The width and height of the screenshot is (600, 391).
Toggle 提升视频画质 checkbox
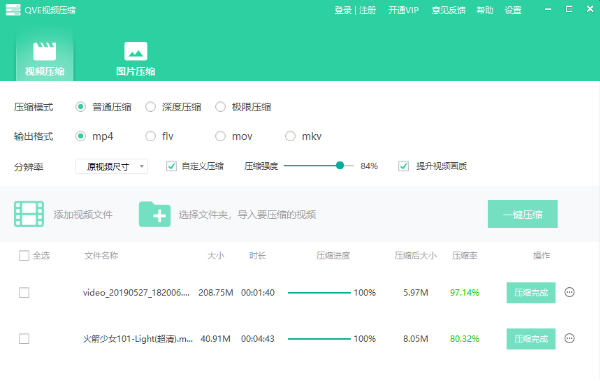pyautogui.click(x=403, y=166)
